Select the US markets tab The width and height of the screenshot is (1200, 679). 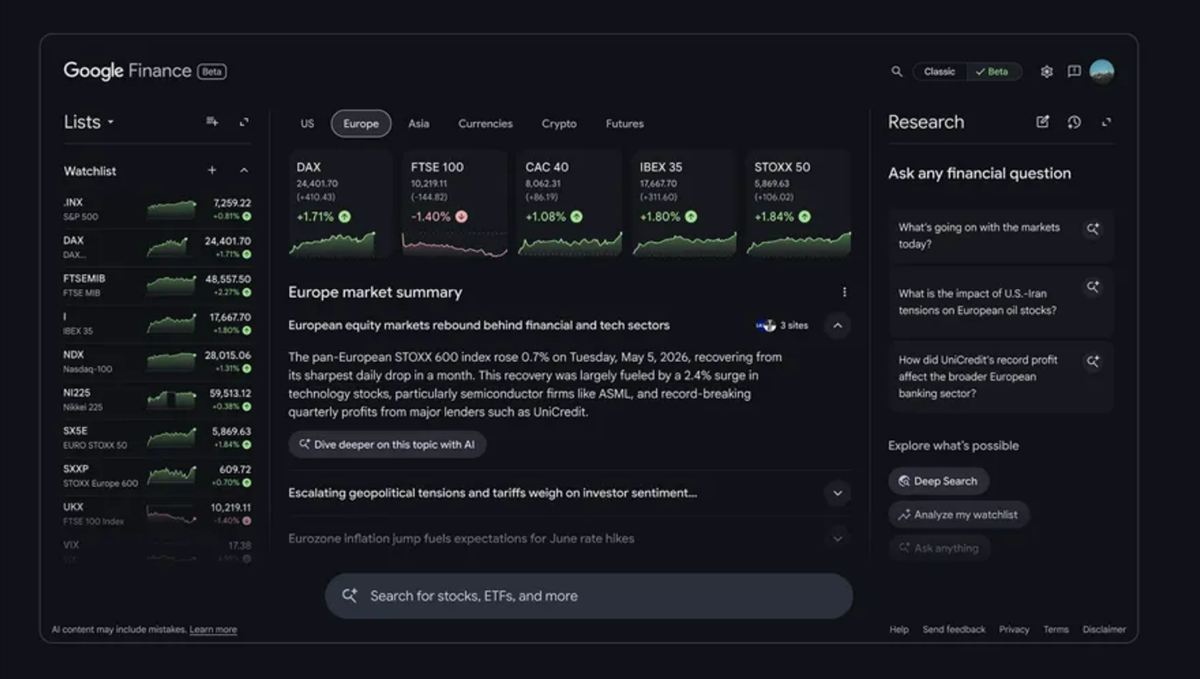307,124
